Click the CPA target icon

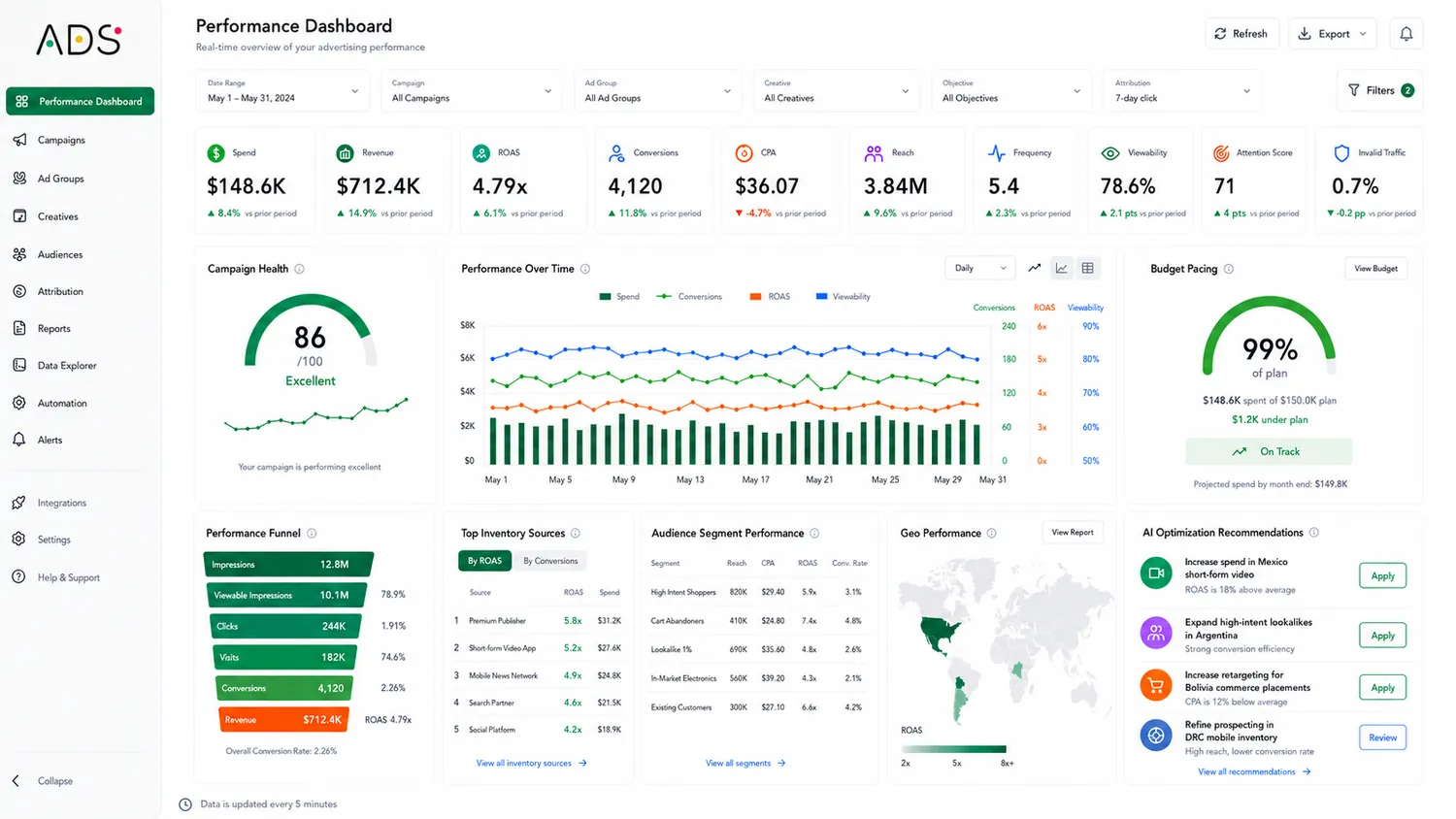[744, 153]
